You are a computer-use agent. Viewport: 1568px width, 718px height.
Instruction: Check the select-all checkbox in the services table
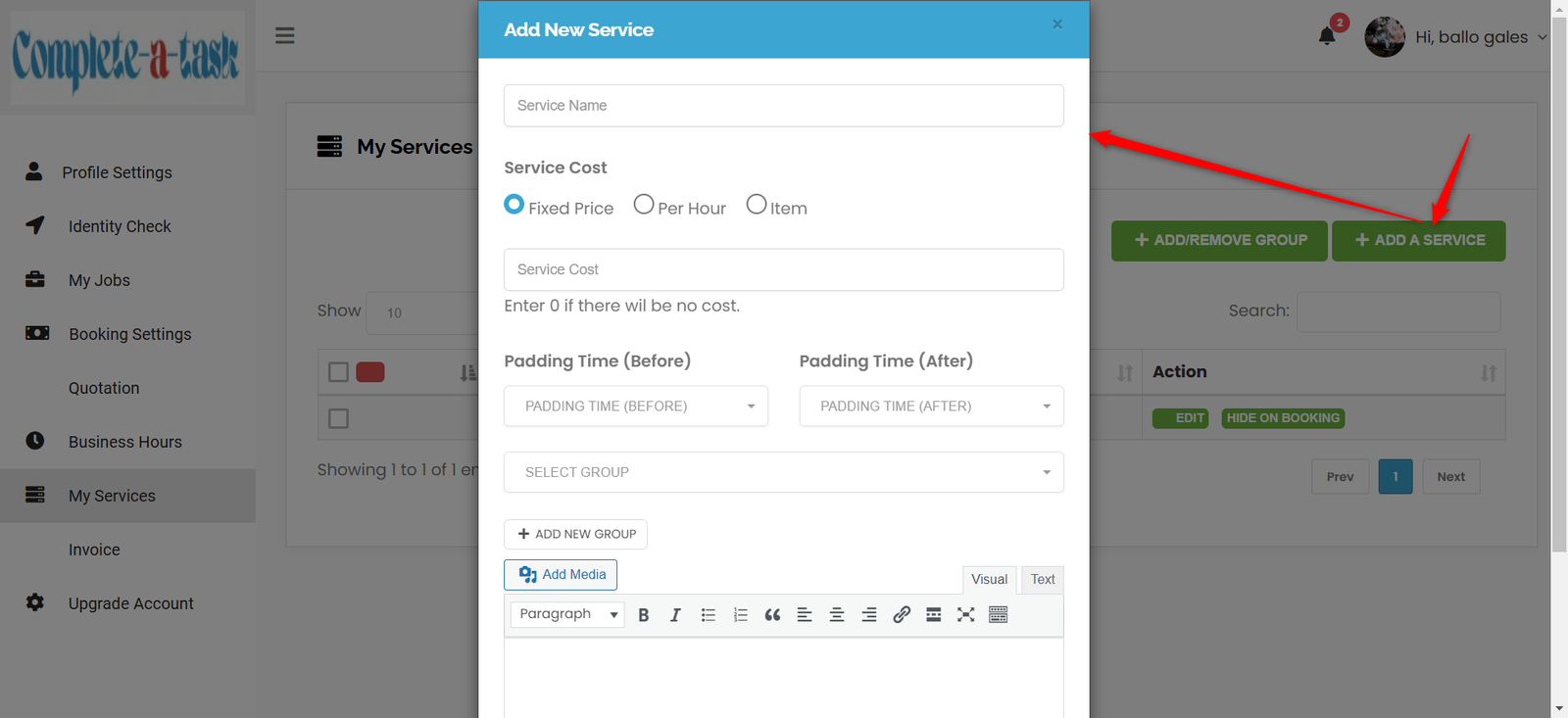point(338,371)
